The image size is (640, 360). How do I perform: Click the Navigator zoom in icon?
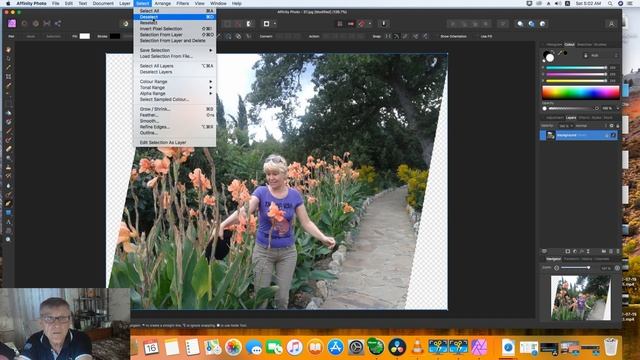(617, 268)
